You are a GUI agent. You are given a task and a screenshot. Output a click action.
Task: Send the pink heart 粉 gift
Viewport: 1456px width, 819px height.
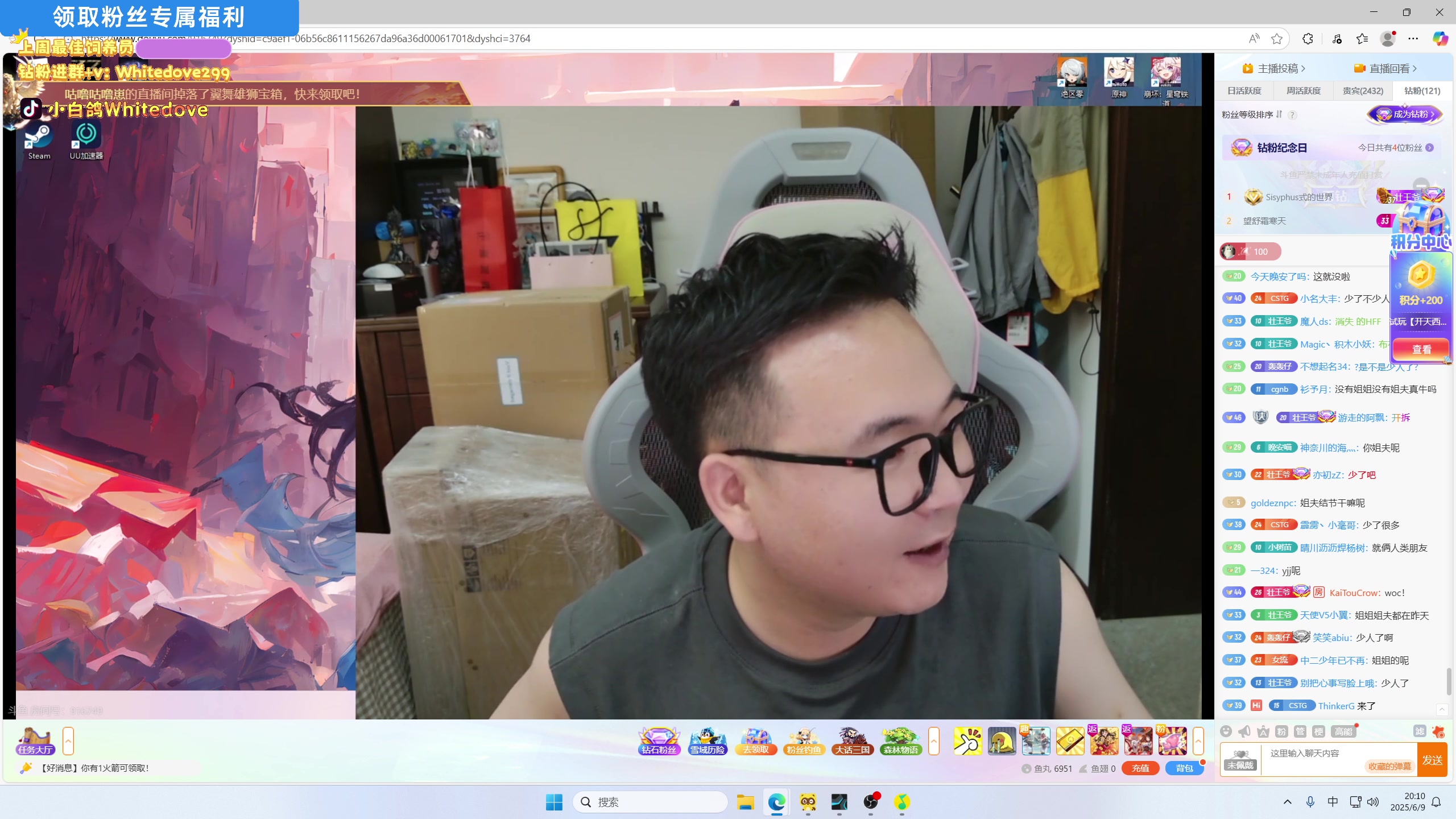point(1172,741)
